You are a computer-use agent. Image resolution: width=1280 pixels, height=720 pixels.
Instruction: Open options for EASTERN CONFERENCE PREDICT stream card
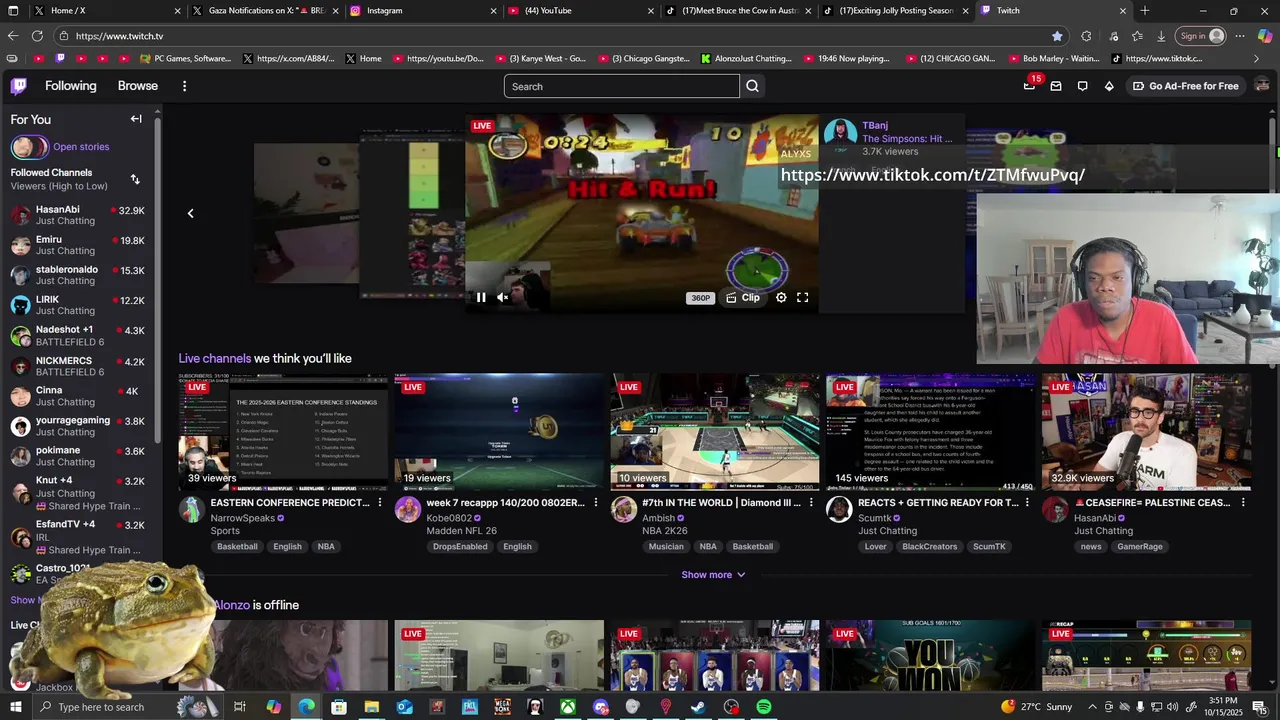tap(380, 502)
